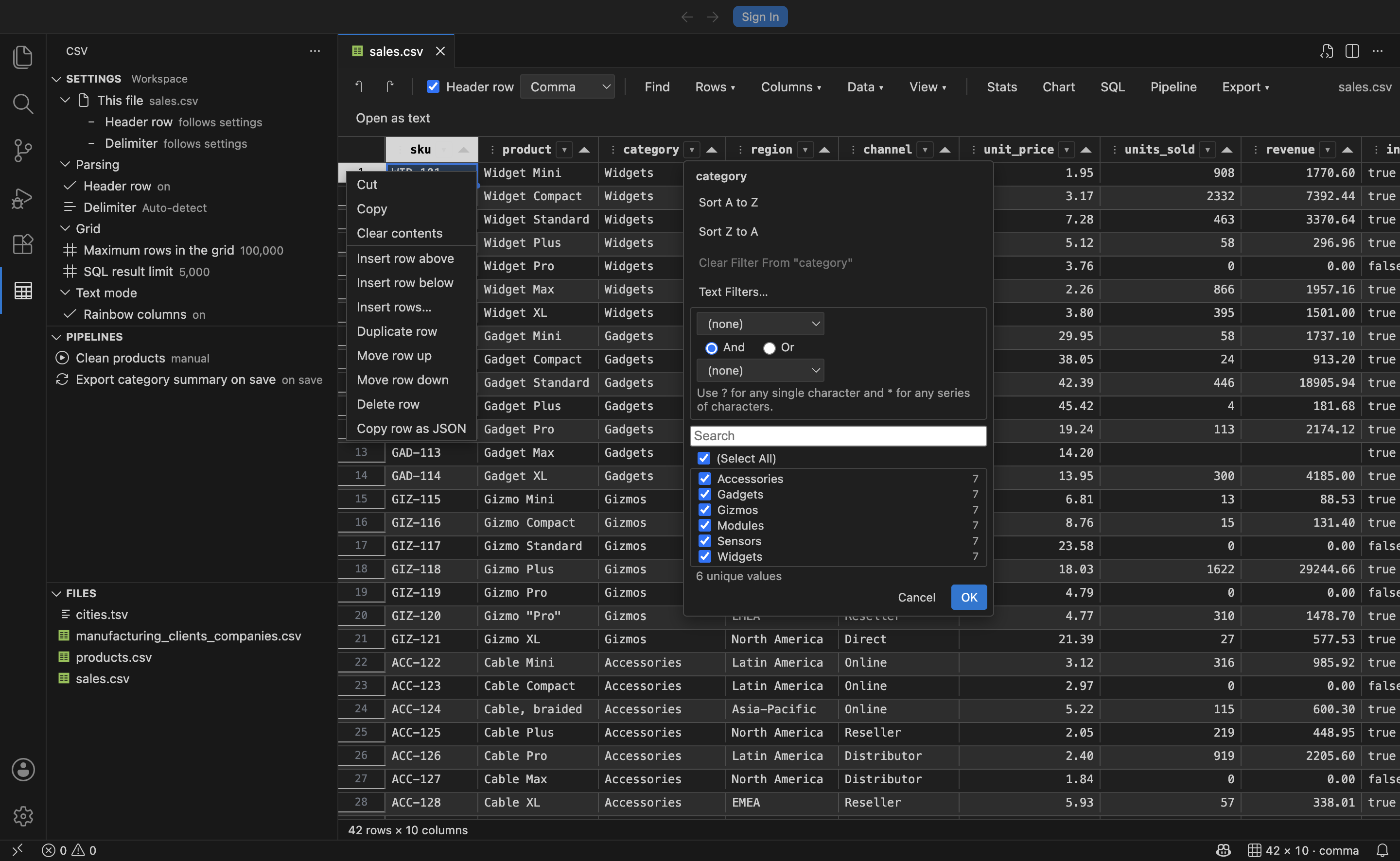This screenshot has width=1400, height=861.
Task: Open the SQL view
Action: pos(1112,86)
